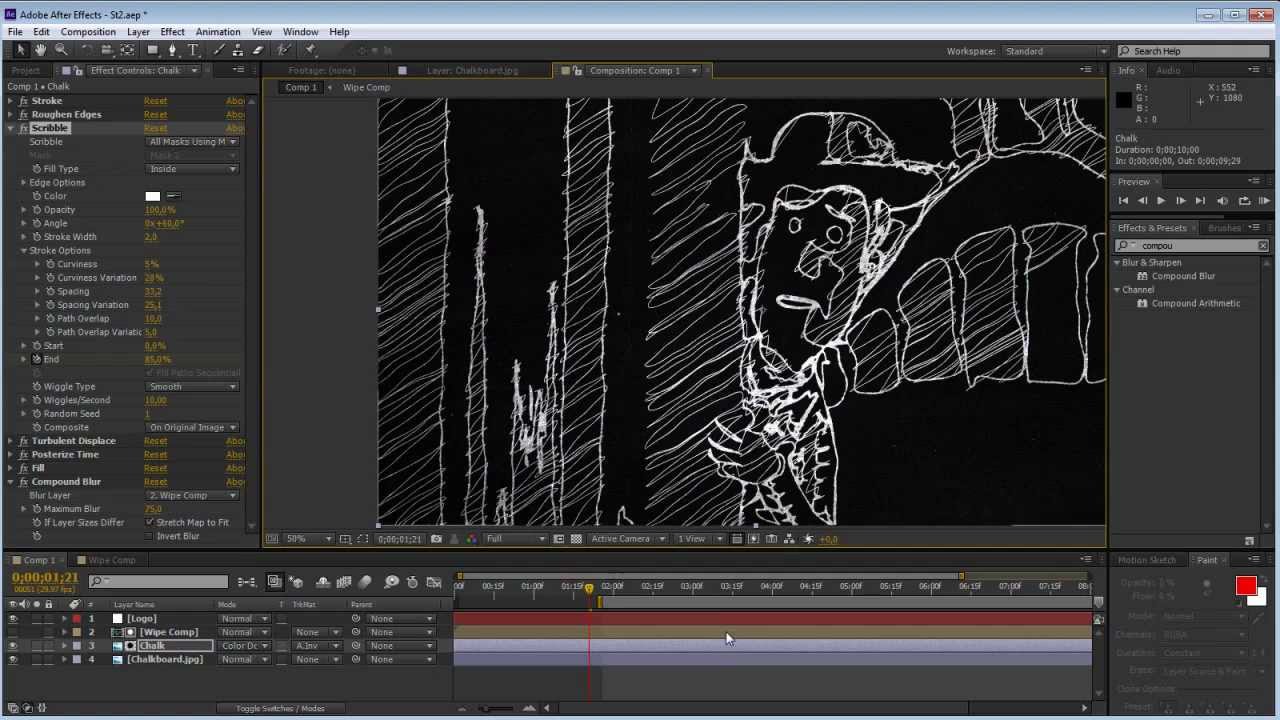Toggle Stretch Map to Fit checkbox
Screen dimensions: 1280x720
point(149,523)
